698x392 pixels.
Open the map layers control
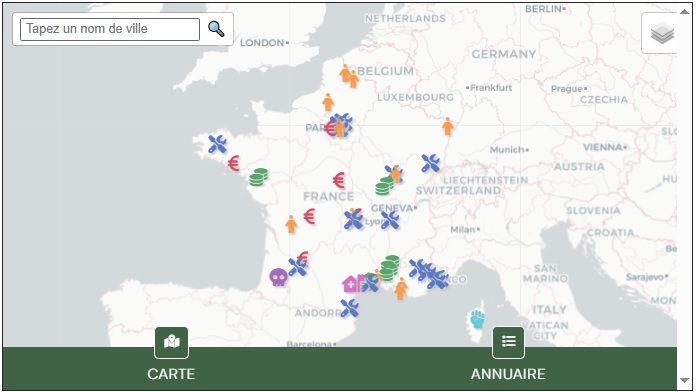click(661, 33)
